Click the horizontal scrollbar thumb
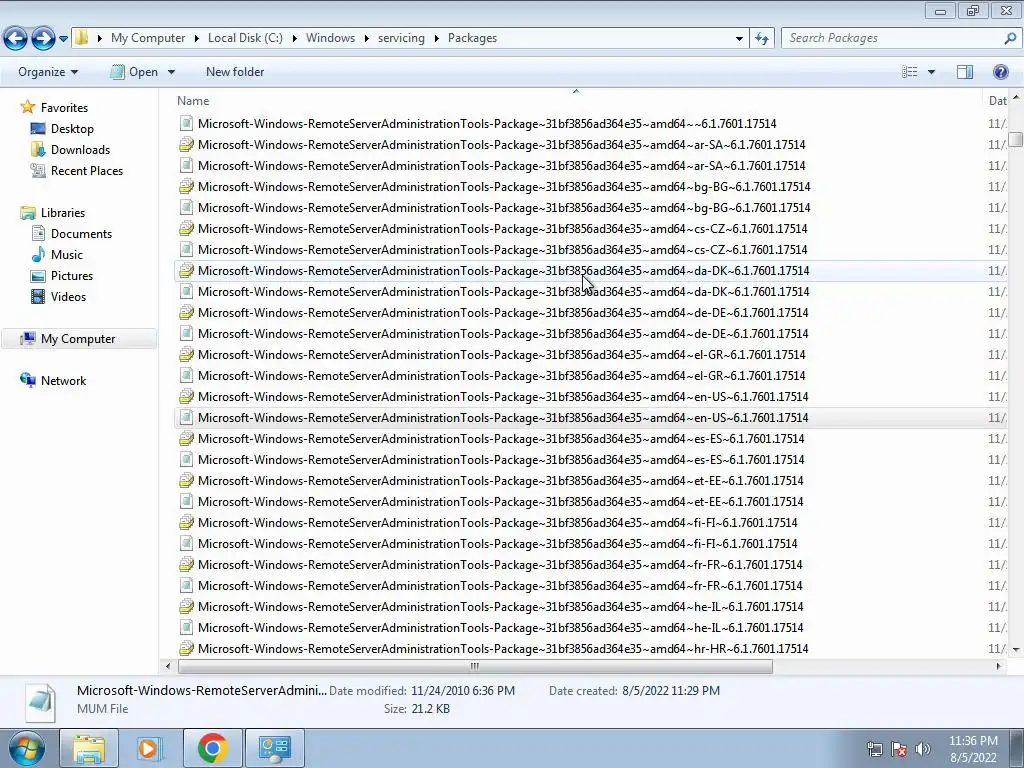Image resolution: width=1024 pixels, height=768 pixels. click(x=475, y=666)
